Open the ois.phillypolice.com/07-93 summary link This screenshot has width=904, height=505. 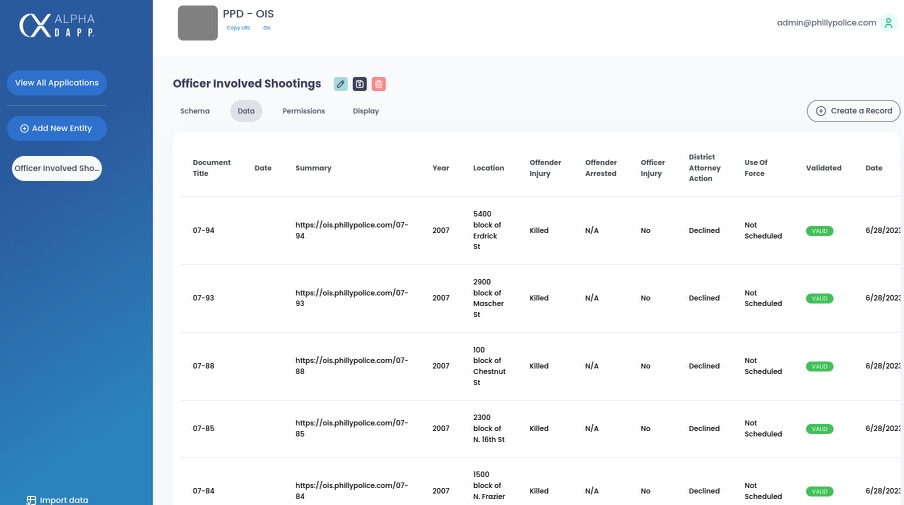click(x=352, y=298)
